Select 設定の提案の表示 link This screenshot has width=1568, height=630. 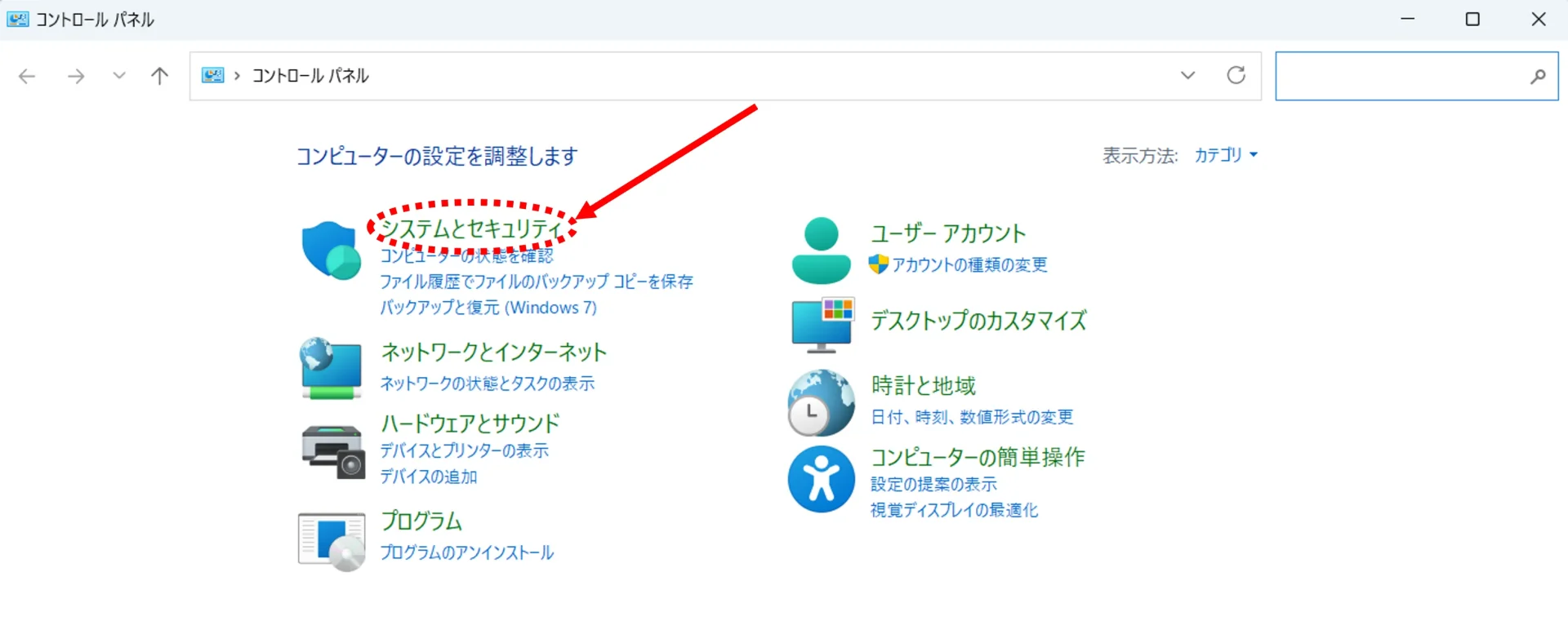click(933, 484)
